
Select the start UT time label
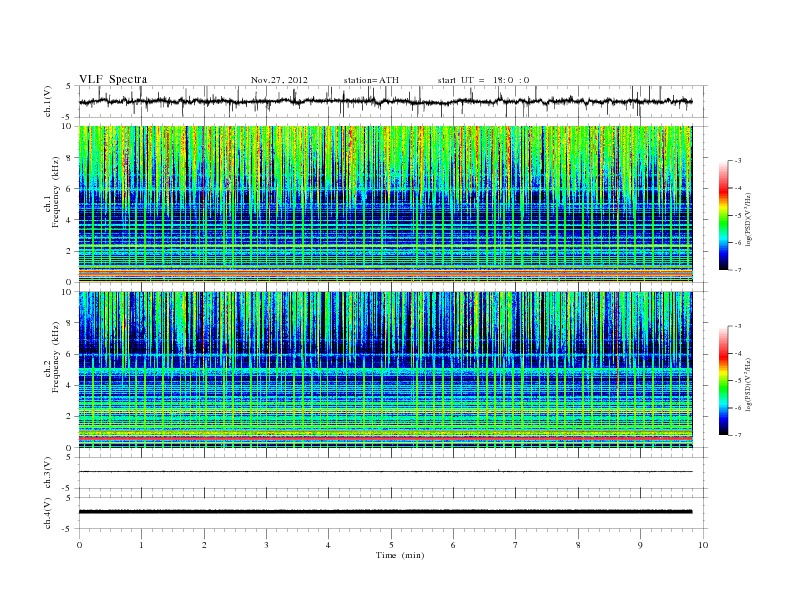483,80
